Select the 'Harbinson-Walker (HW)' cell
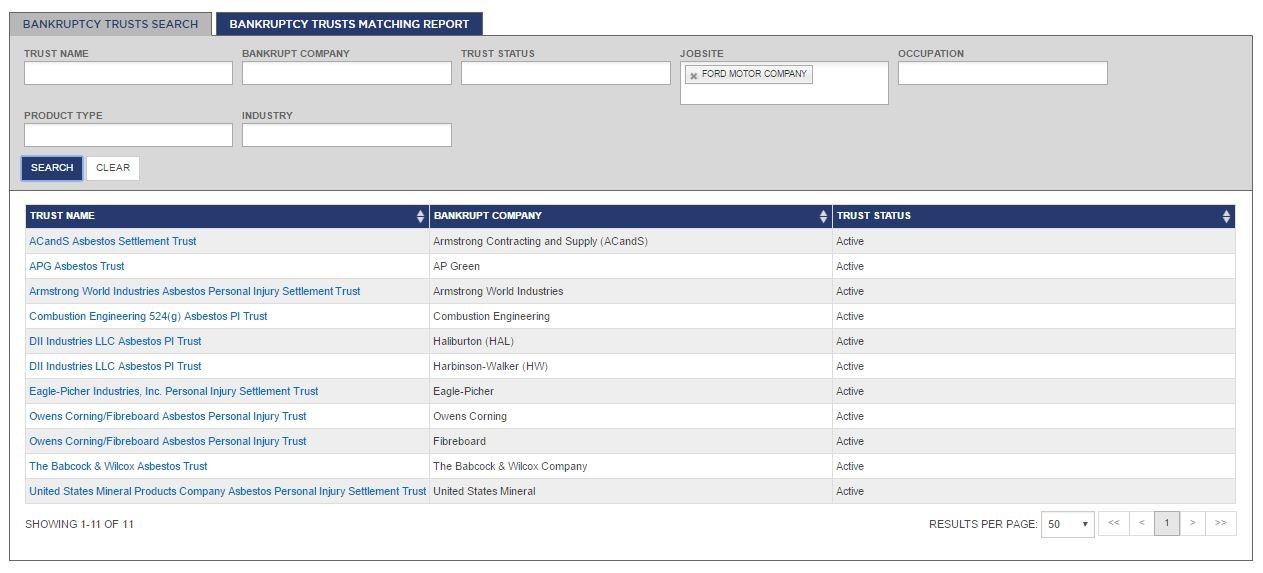The height and width of the screenshot is (573, 1263). point(630,366)
